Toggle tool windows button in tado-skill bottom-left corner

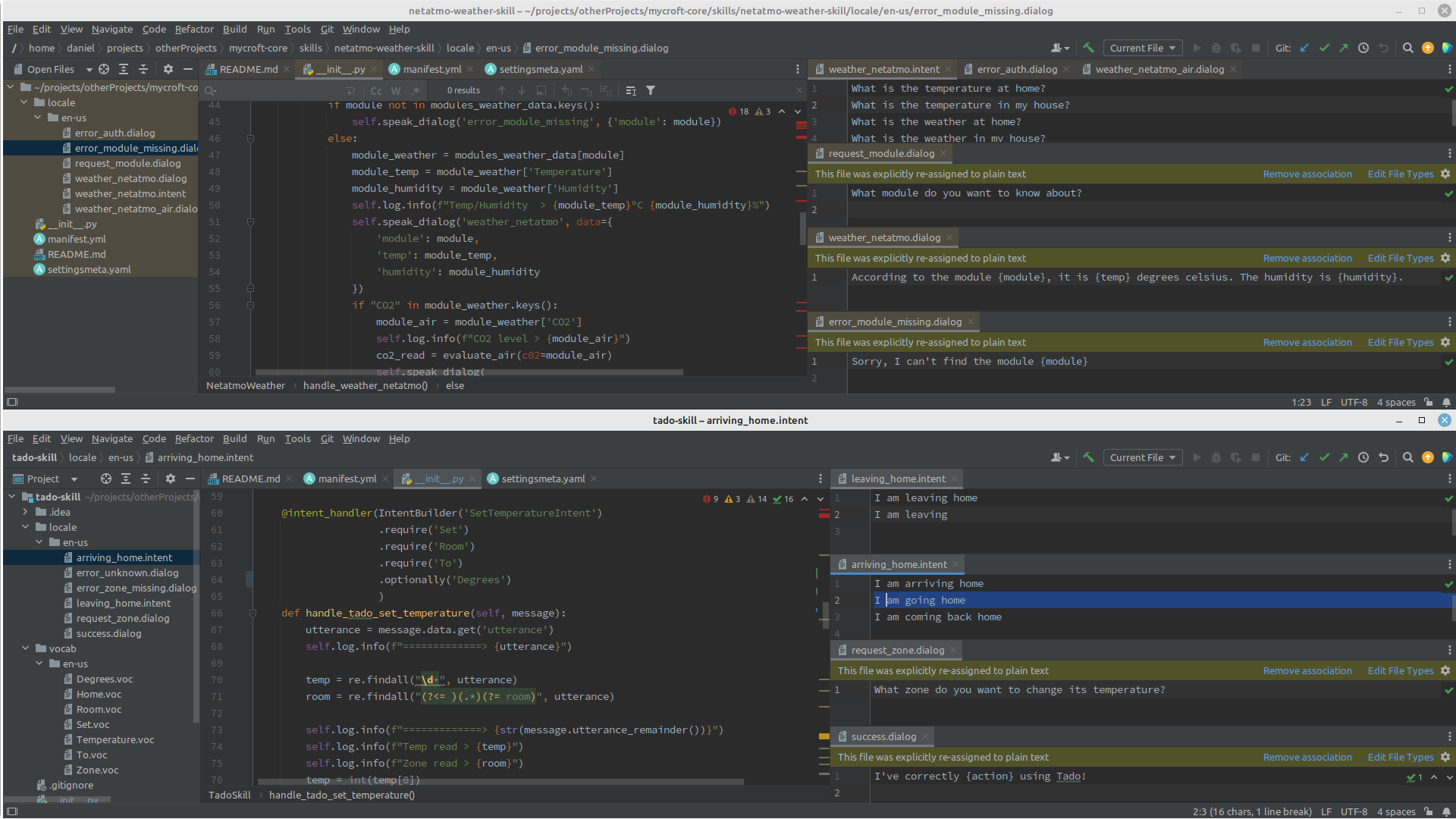[11, 811]
